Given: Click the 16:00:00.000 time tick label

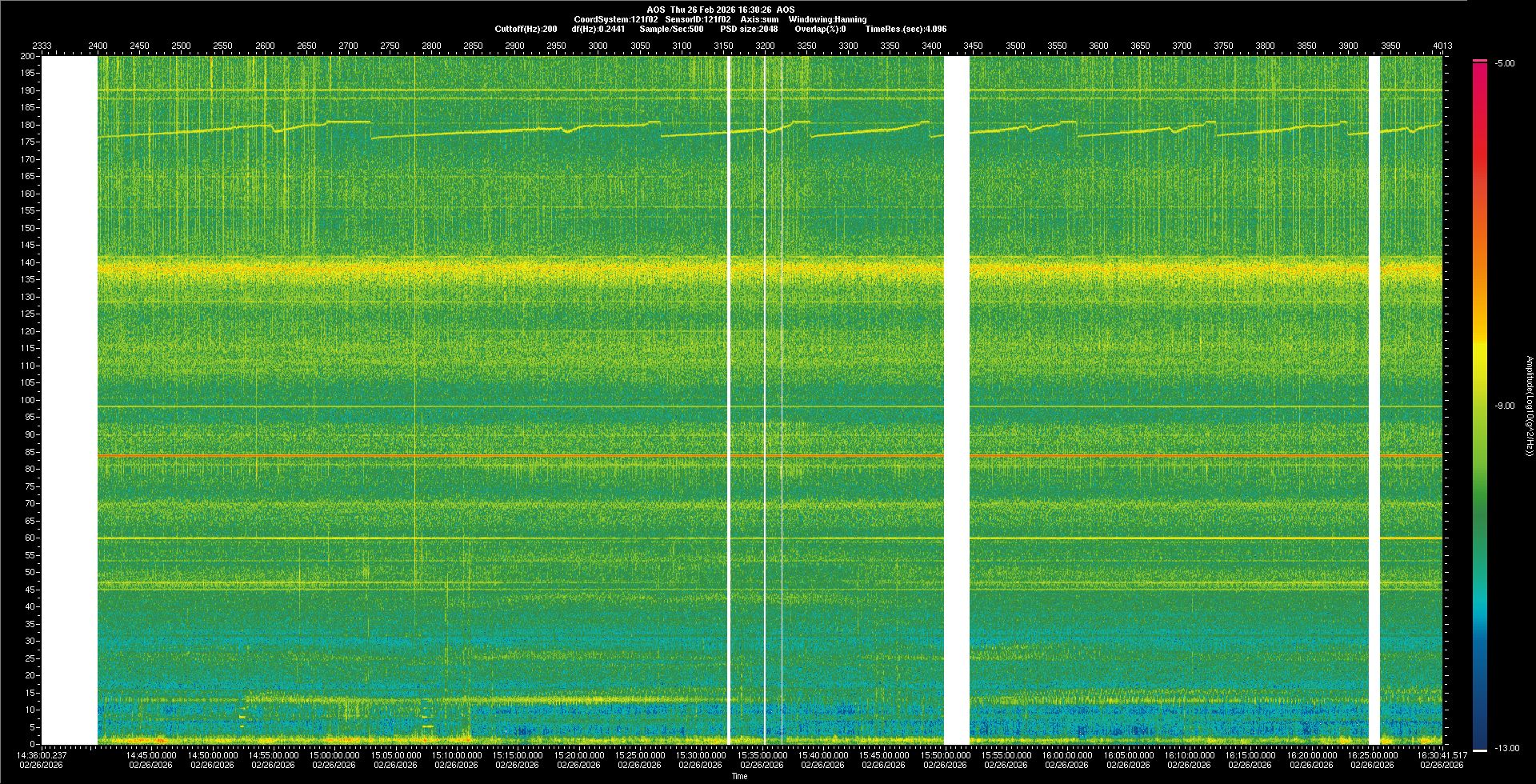Looking at the screenshot, I should (x=1067, y=755).
